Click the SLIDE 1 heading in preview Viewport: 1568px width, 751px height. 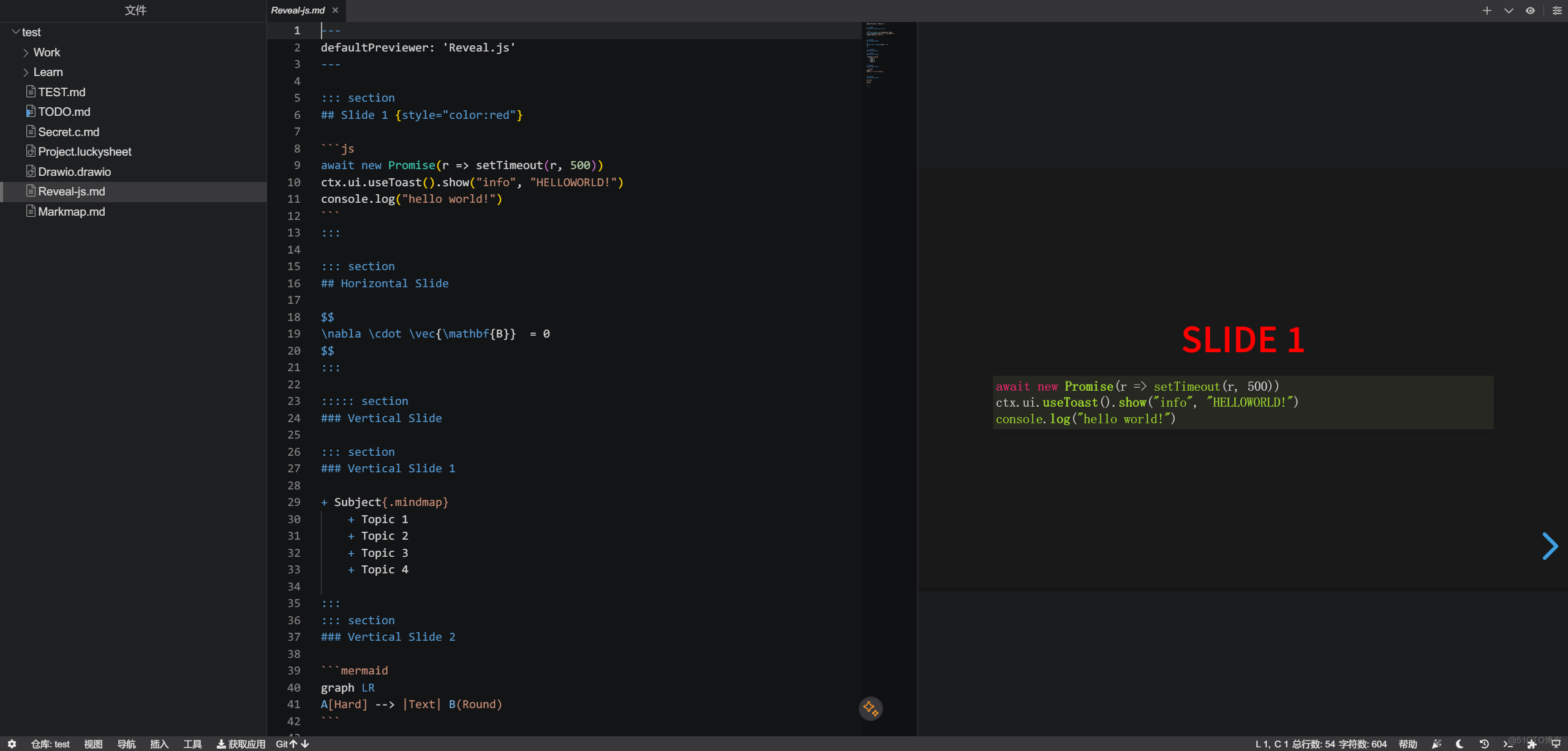pos(1243,340)
